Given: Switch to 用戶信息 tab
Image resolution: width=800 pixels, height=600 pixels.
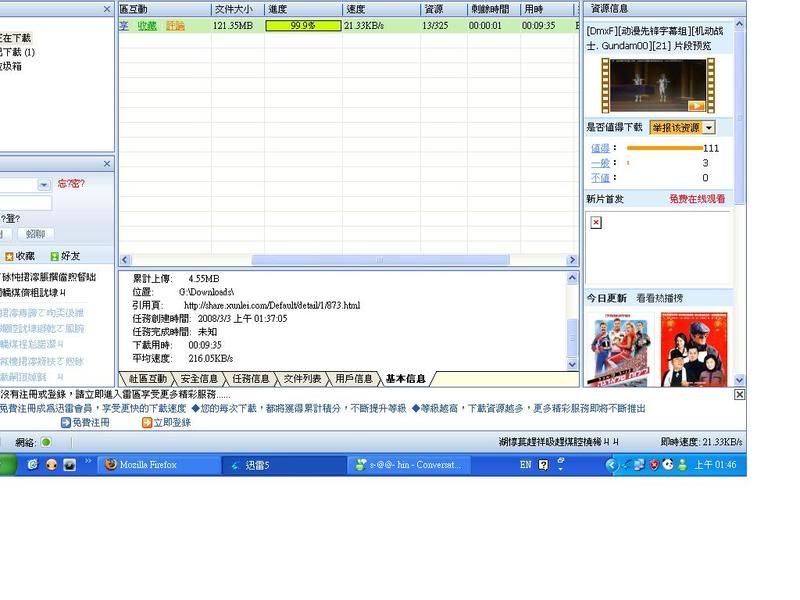Looking at the screenshot, I should pyautogui.click(x=354, y=379).
